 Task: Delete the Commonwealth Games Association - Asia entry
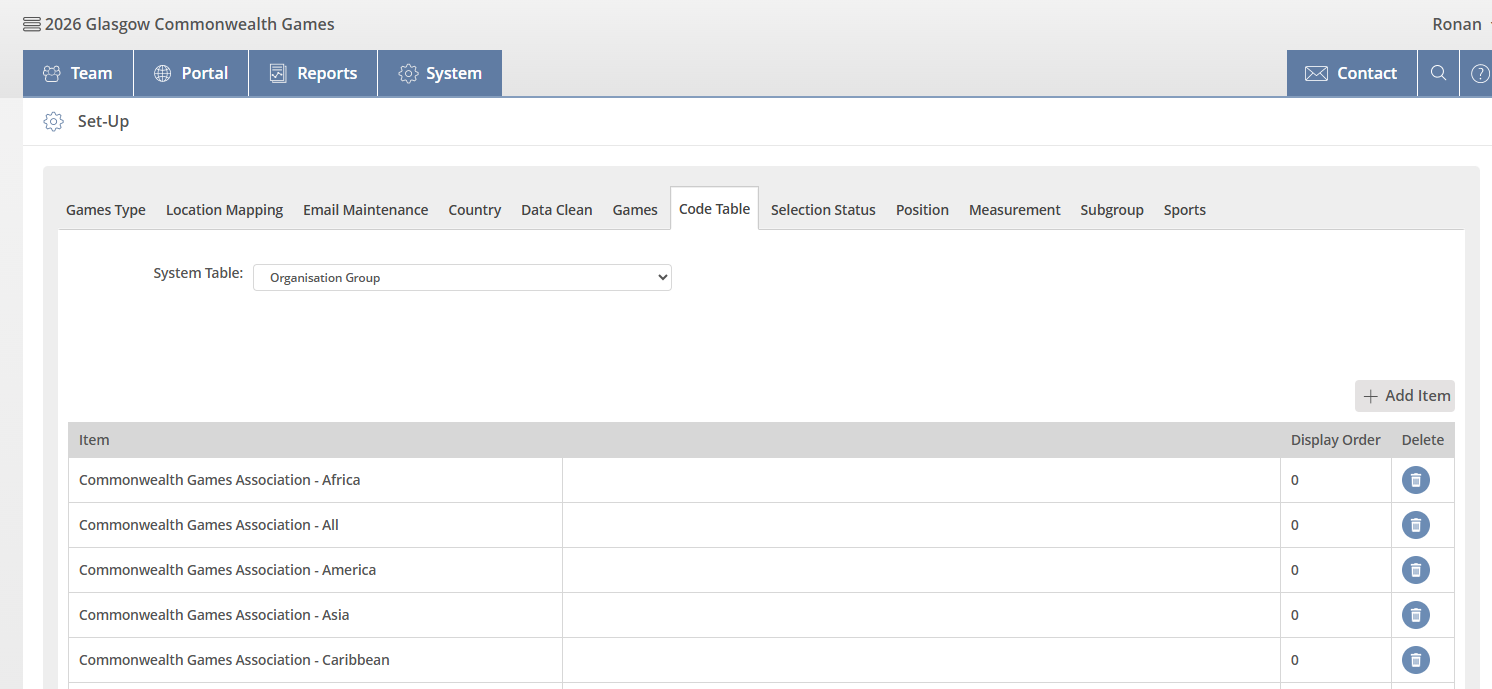tap(1415, 615)
